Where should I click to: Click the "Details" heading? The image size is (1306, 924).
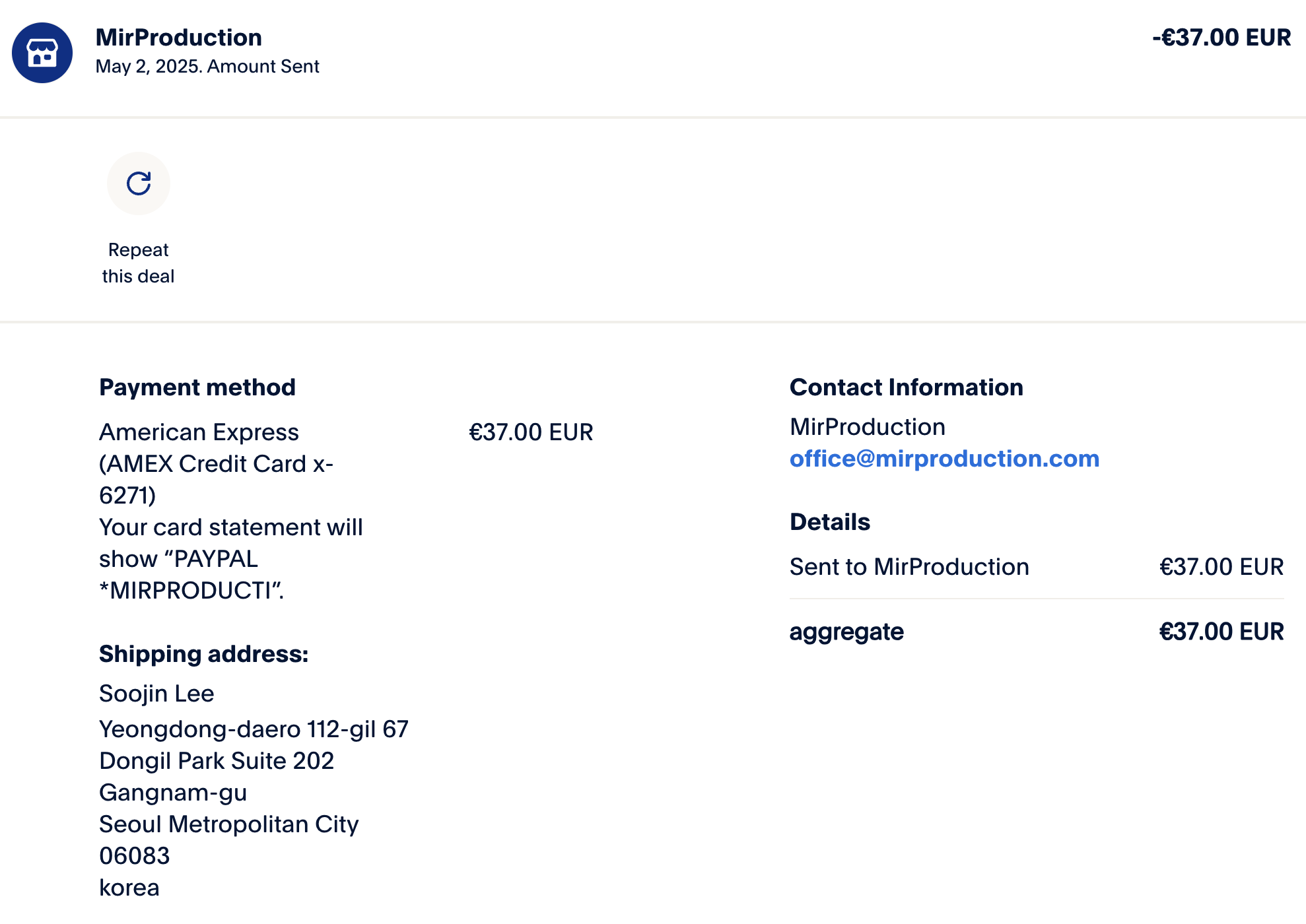point(829,522)
